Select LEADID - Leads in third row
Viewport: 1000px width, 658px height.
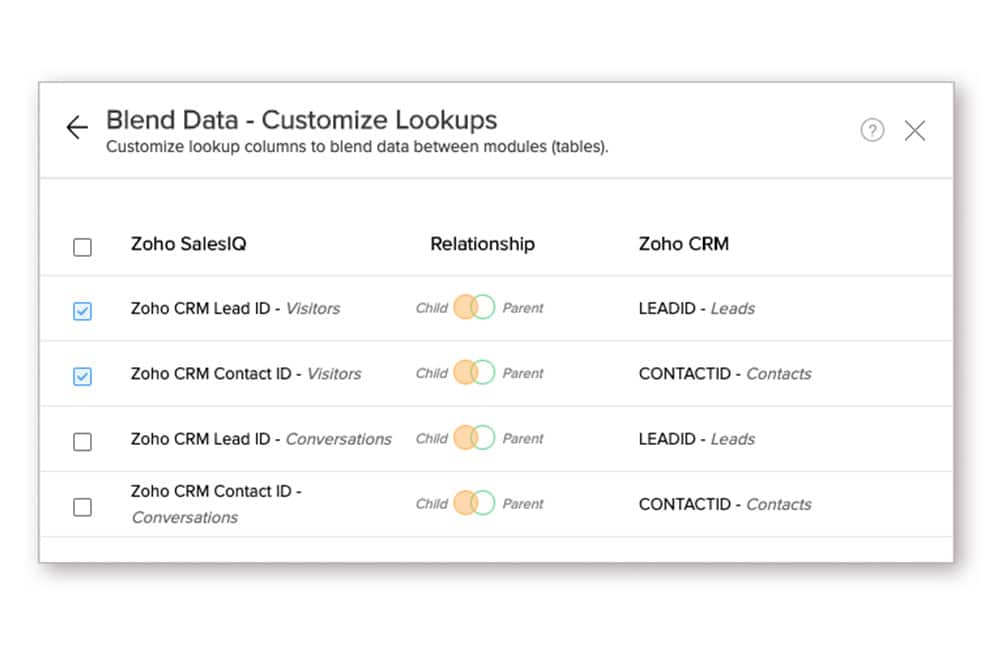pyautogui.click(x=696, y=439)
